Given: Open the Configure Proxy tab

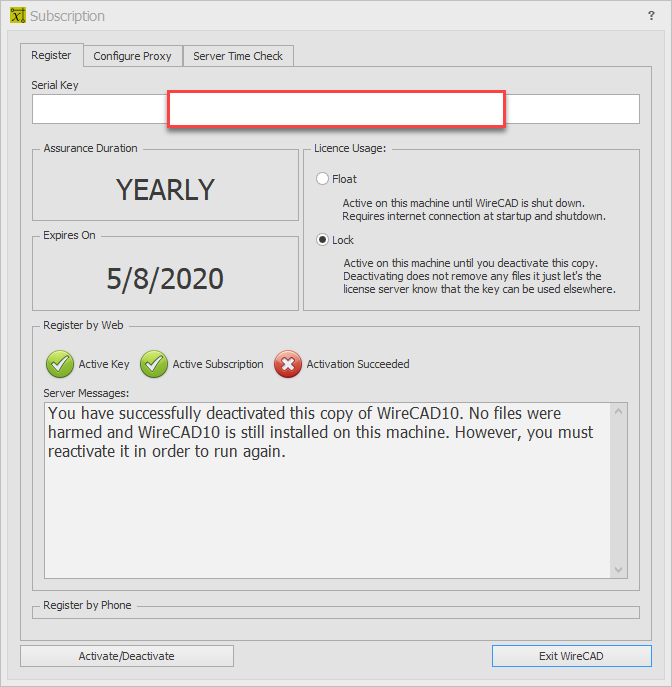Looking at the screenshot, I should tap(132, 56).
